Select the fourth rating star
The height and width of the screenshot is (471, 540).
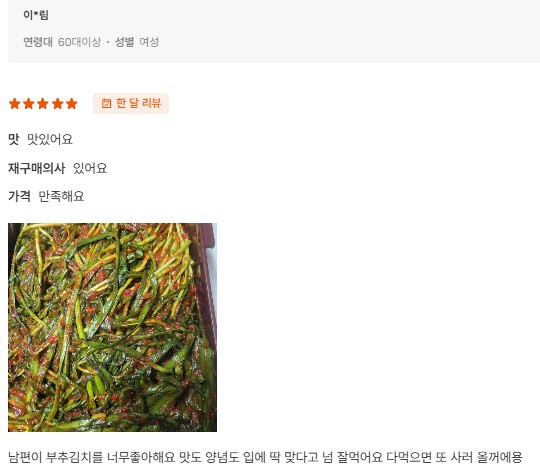[x=57, y=103]
